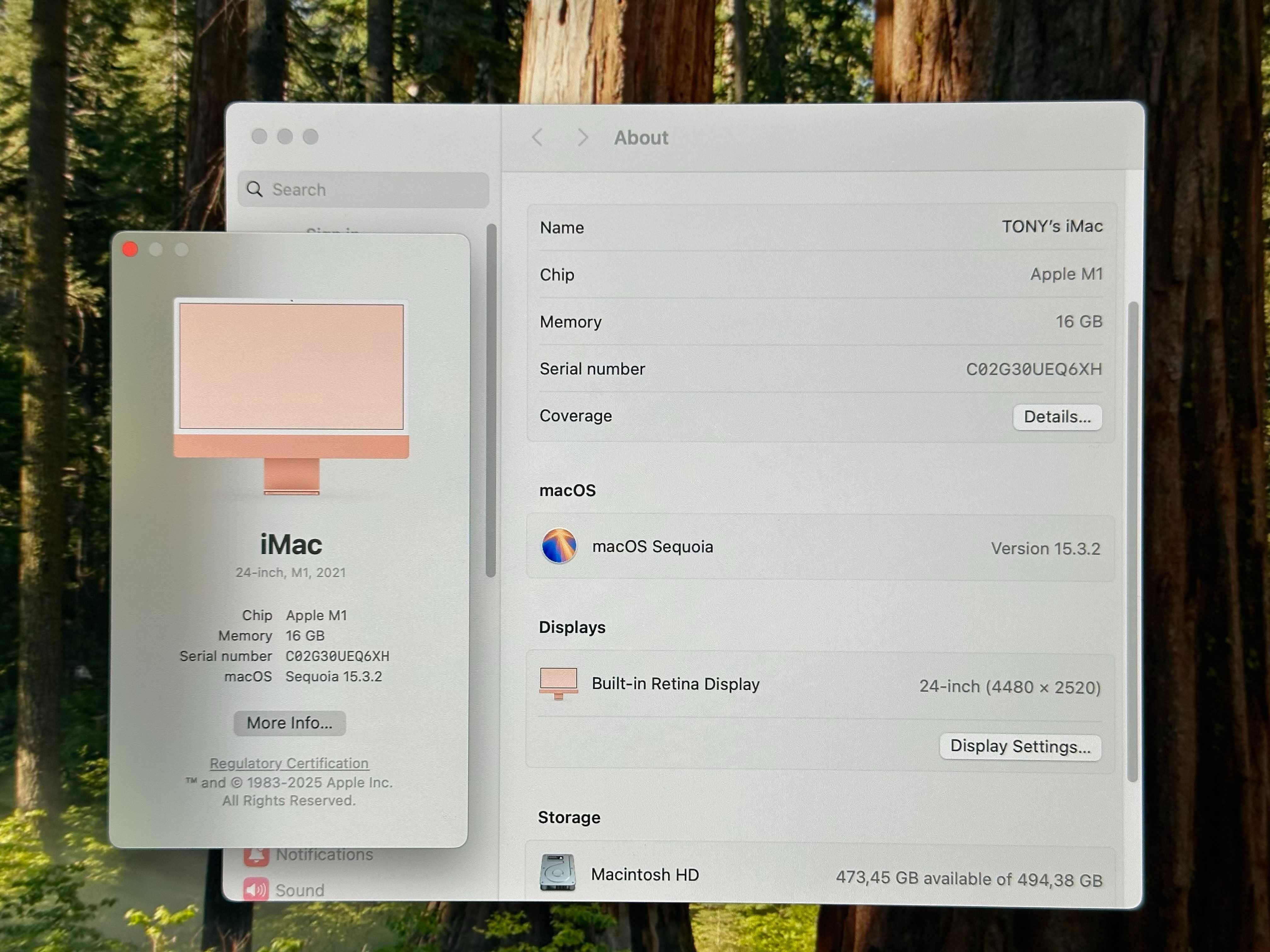Open coverage Details button
The height and width of the screenshot is (952, 1270).
1057,416
